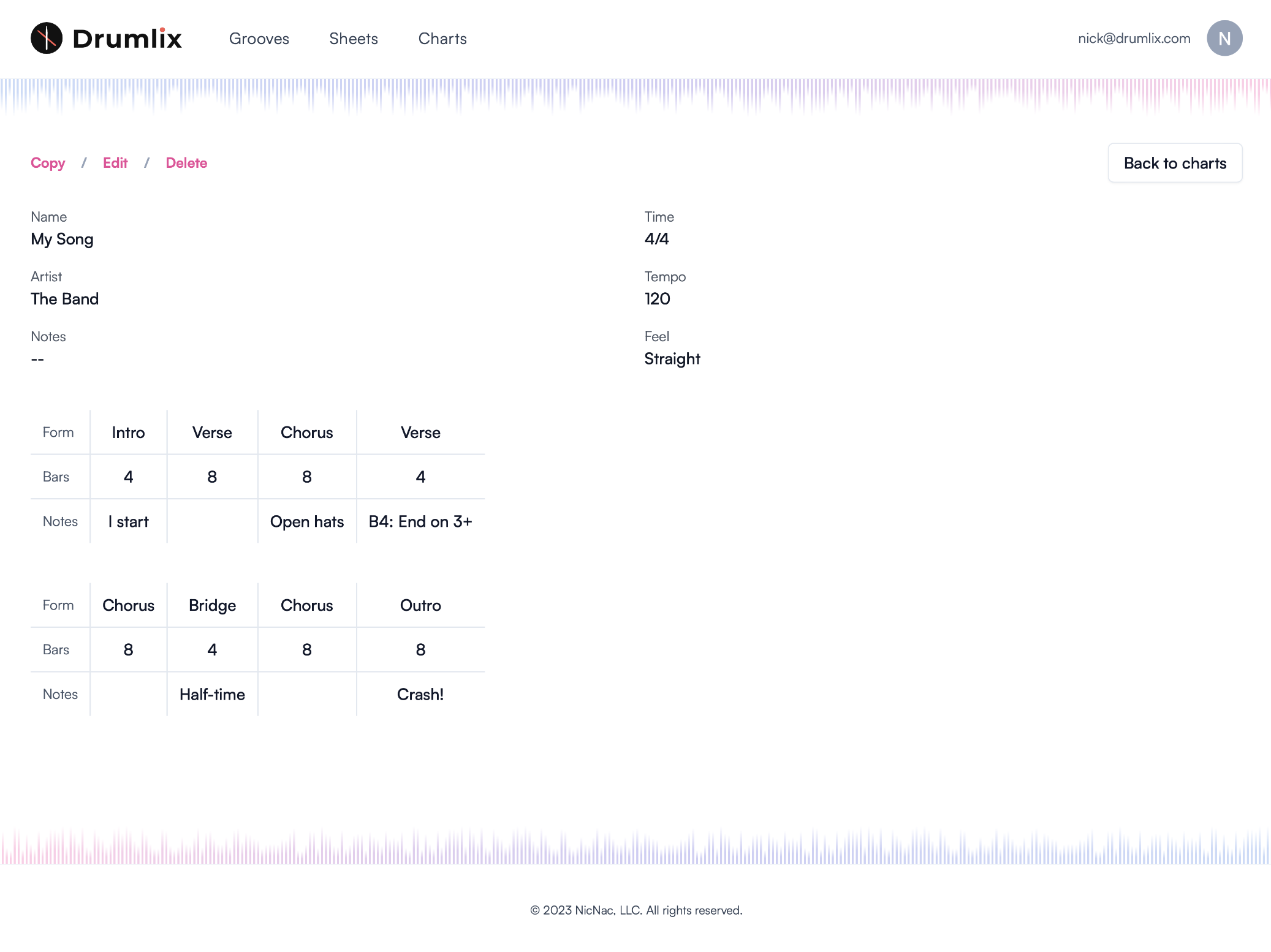Click the Name value My Song
The width and height of the screenshot is (1271, 952).
tap(62, 239)
